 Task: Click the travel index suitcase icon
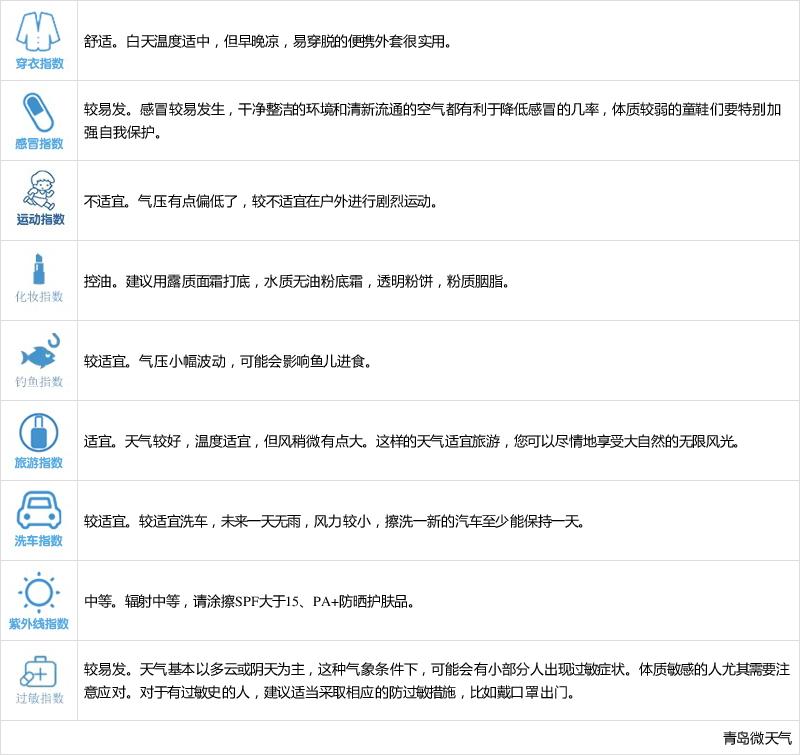[x=39, y=433]
